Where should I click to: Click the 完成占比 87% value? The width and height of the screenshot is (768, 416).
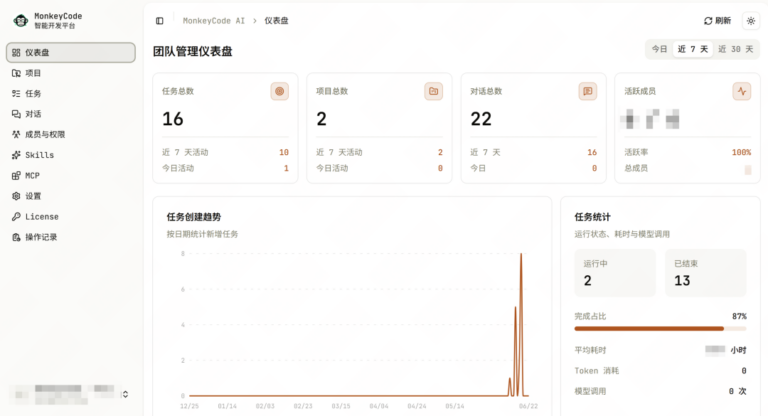[739, 317]
